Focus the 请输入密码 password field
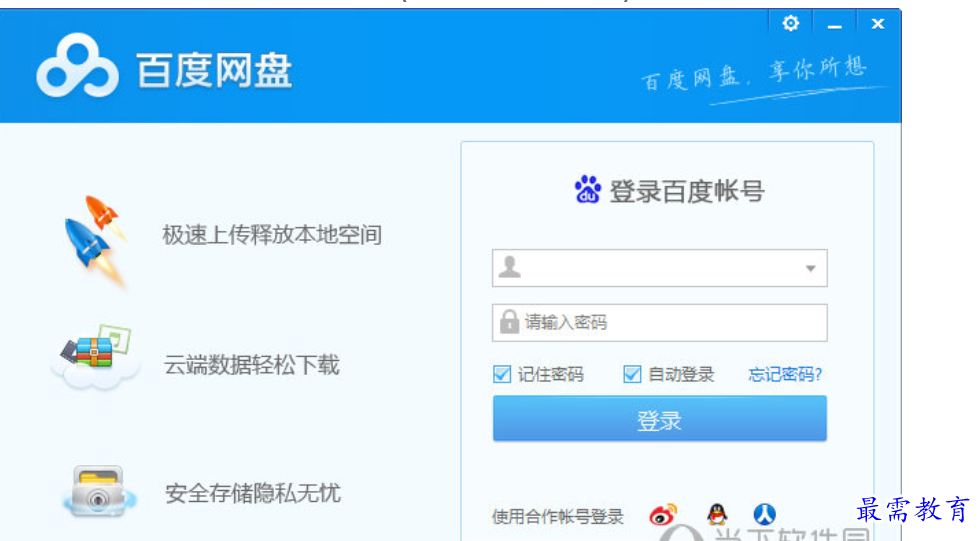The height and width of the screenshot is (541, 978). (x=659, y=323)
